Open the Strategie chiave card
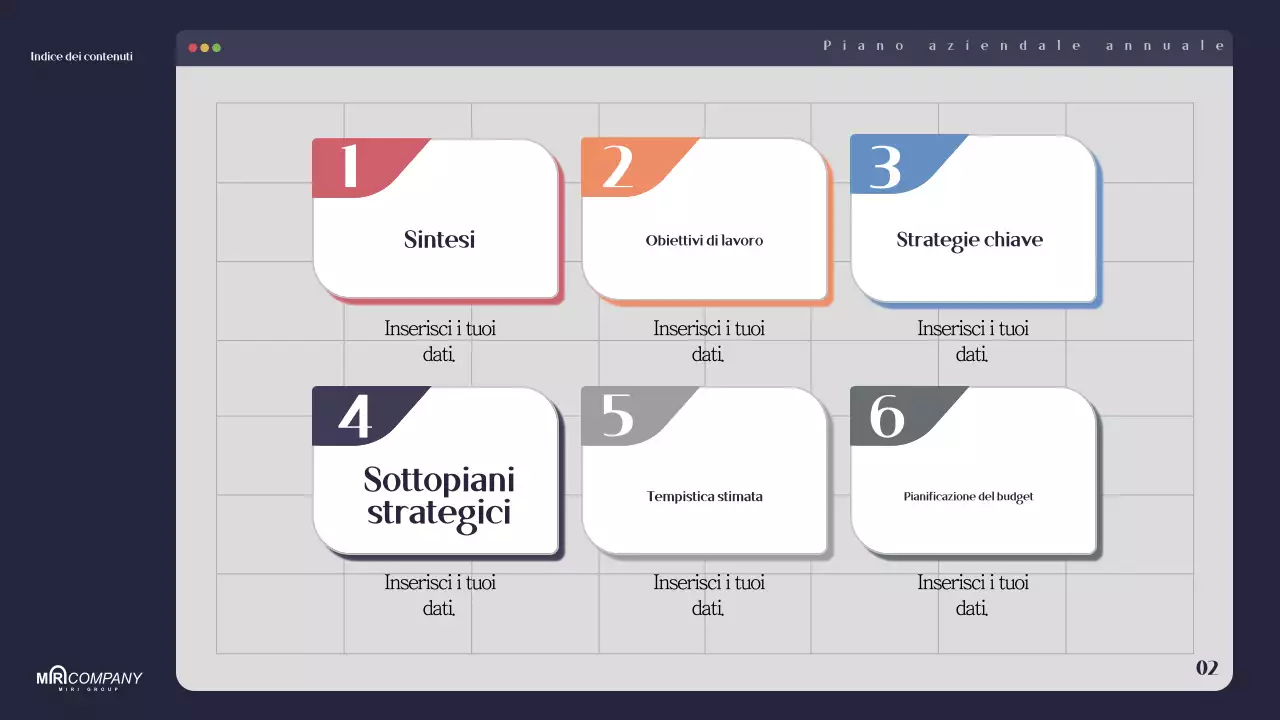1280x720 pixels. click(970, 240)
